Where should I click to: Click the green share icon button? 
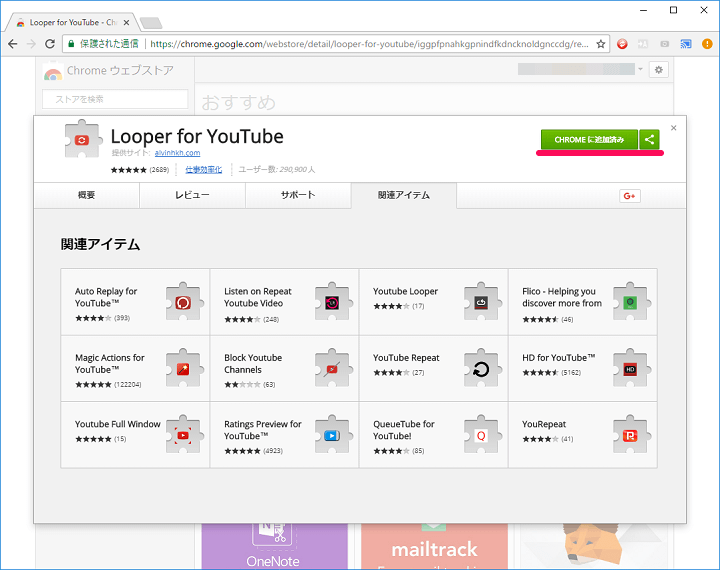click(649, 140)
